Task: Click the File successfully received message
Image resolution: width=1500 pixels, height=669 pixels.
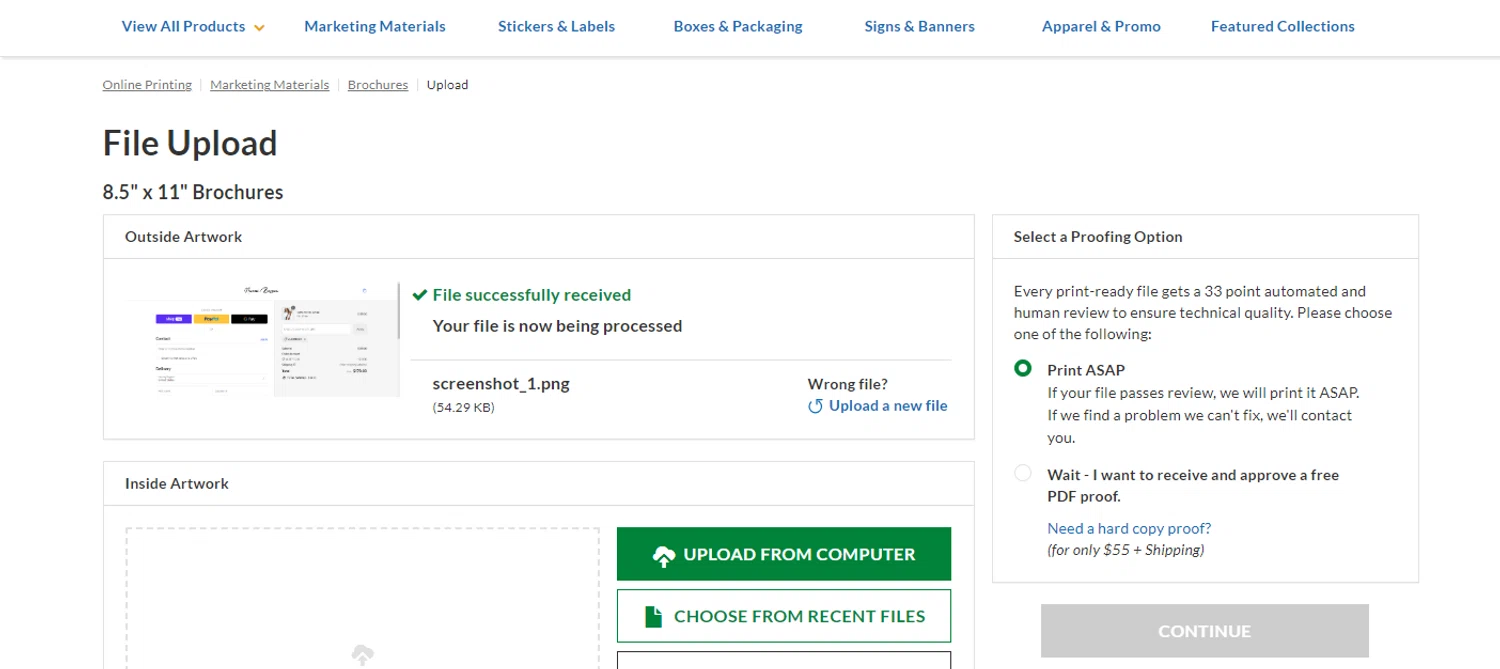Action: click(532, 295)
